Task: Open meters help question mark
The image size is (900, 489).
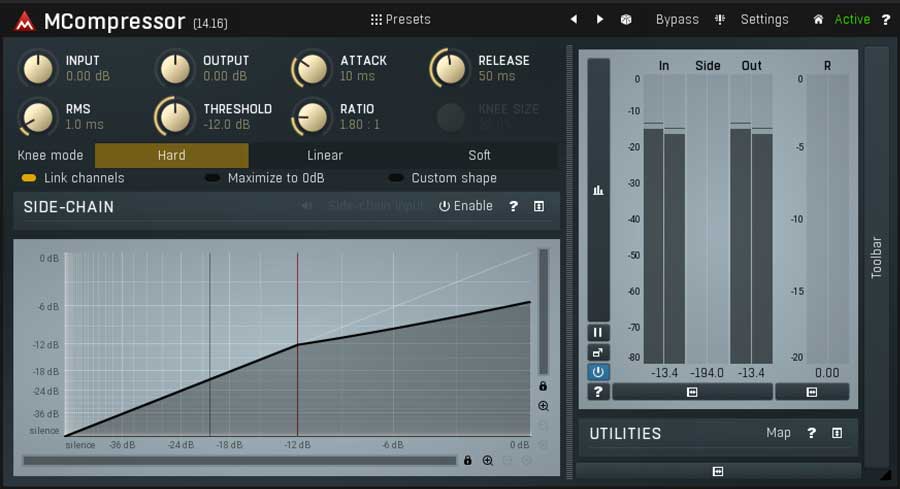Action: click(598, 391)
